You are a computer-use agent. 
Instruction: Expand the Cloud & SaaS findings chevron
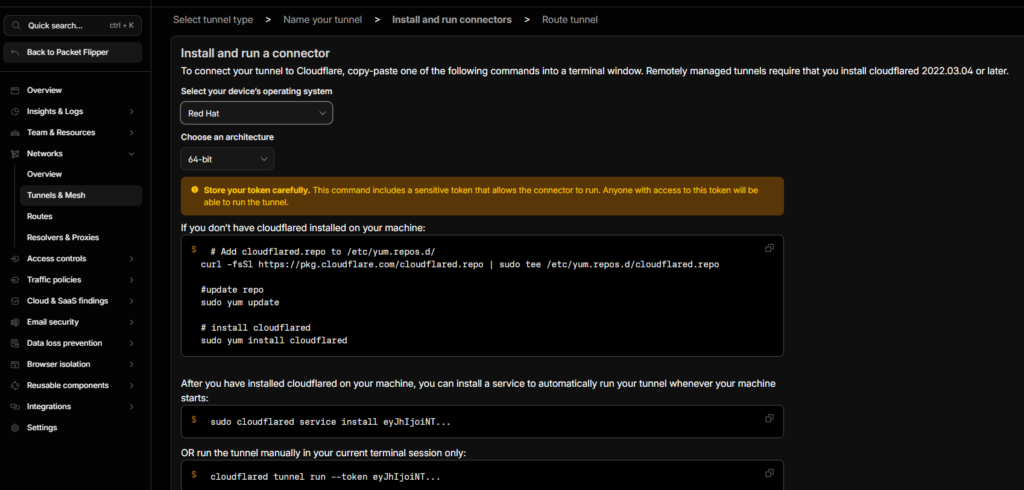coord(131,301)
